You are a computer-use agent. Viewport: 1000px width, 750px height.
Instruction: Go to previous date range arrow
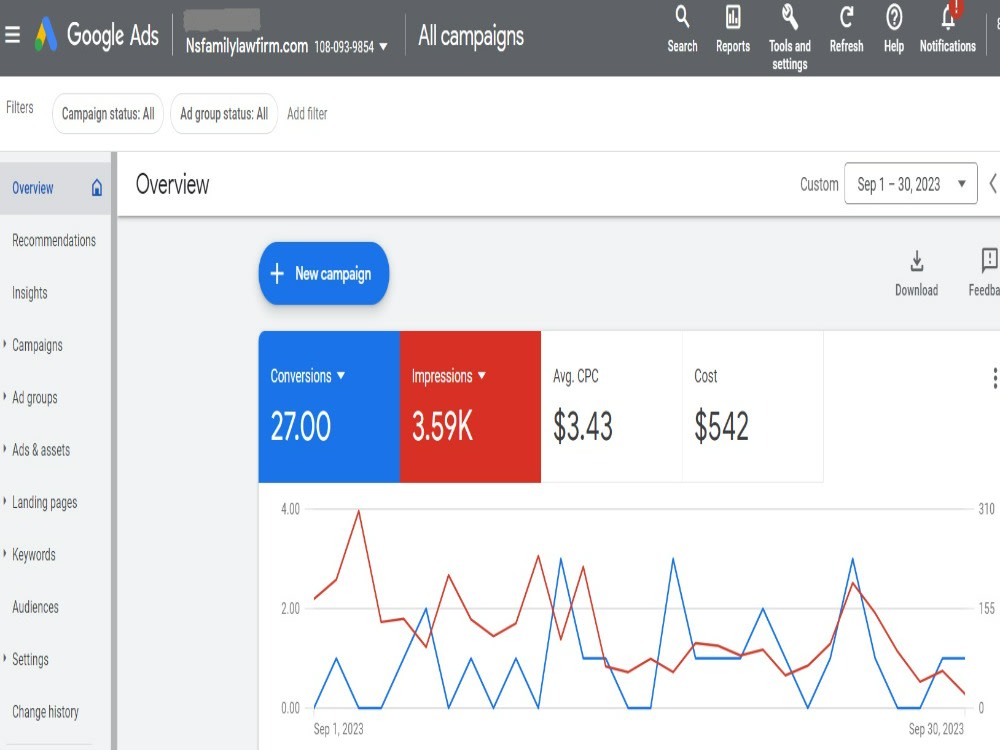tap(993, 184)
